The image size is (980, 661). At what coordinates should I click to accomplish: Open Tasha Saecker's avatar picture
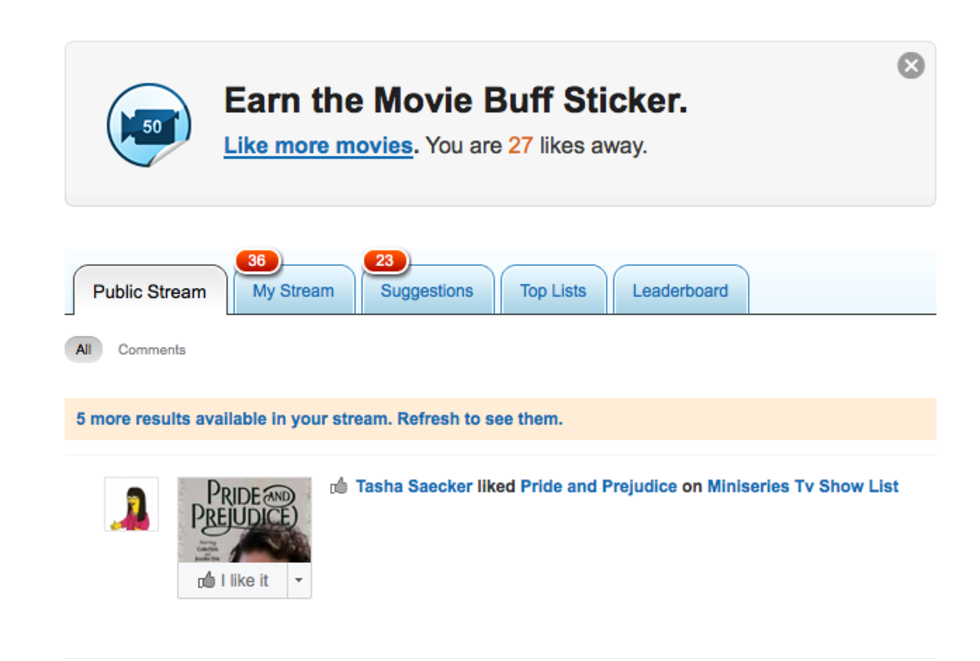coord(131,504)
